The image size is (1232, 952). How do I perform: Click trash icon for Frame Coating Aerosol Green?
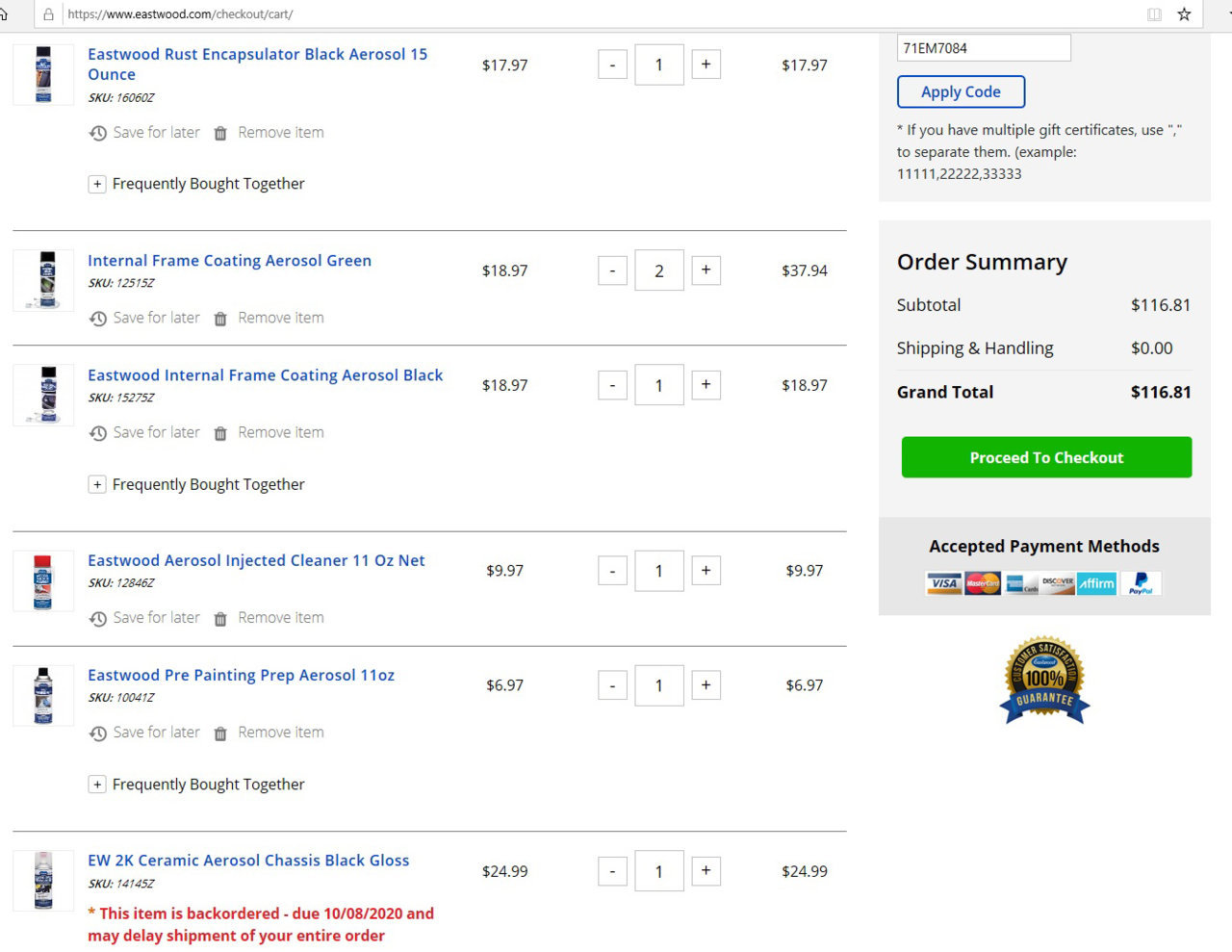tap(220, 319)
